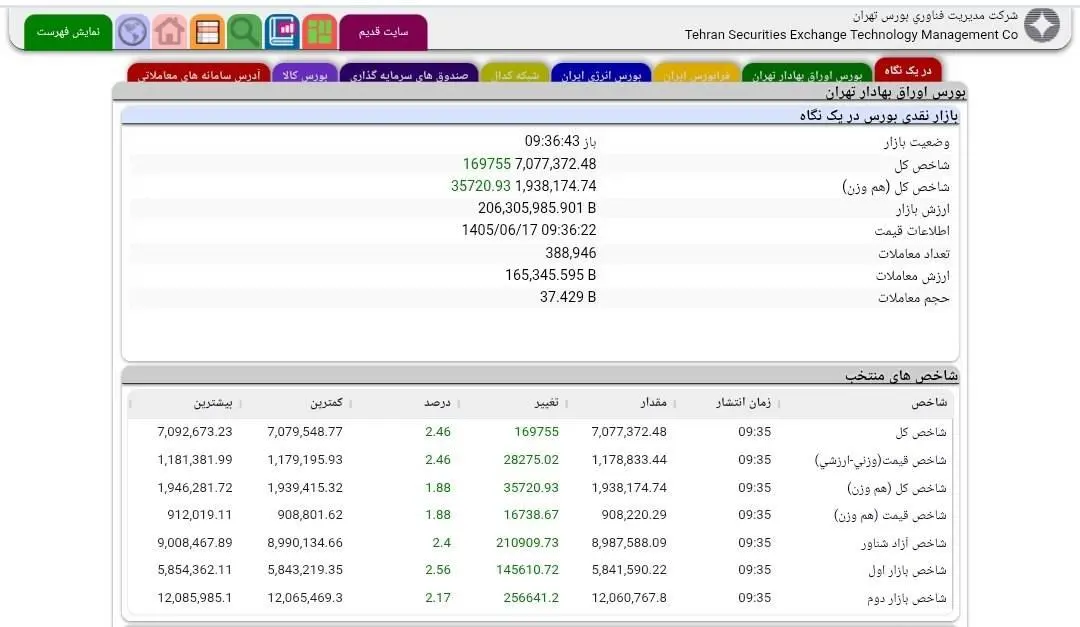This screenshot has height=627, width=1080.
Task: Open the blue book with chart icon
Action: 282,32
